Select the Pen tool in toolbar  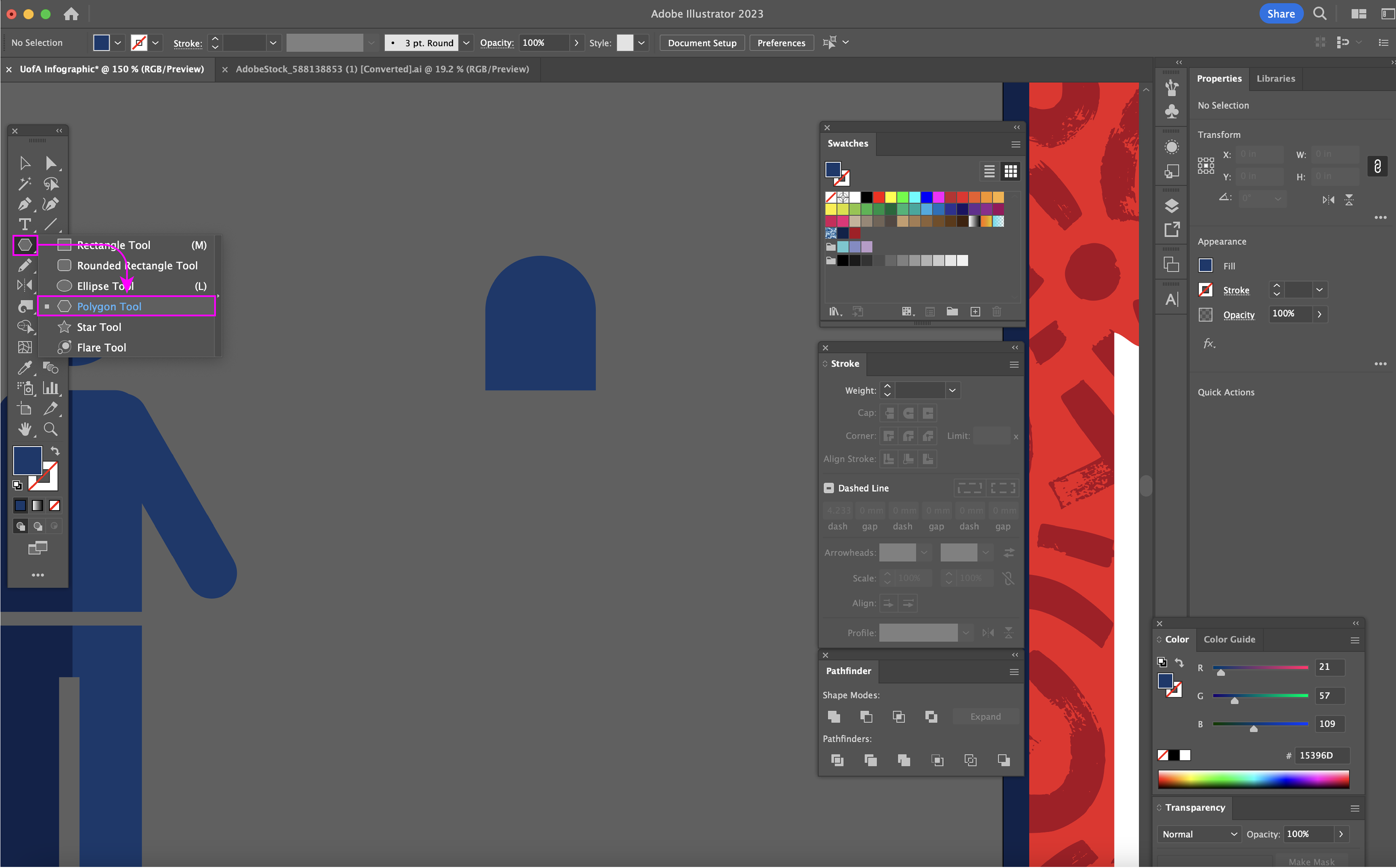point(24,204)
